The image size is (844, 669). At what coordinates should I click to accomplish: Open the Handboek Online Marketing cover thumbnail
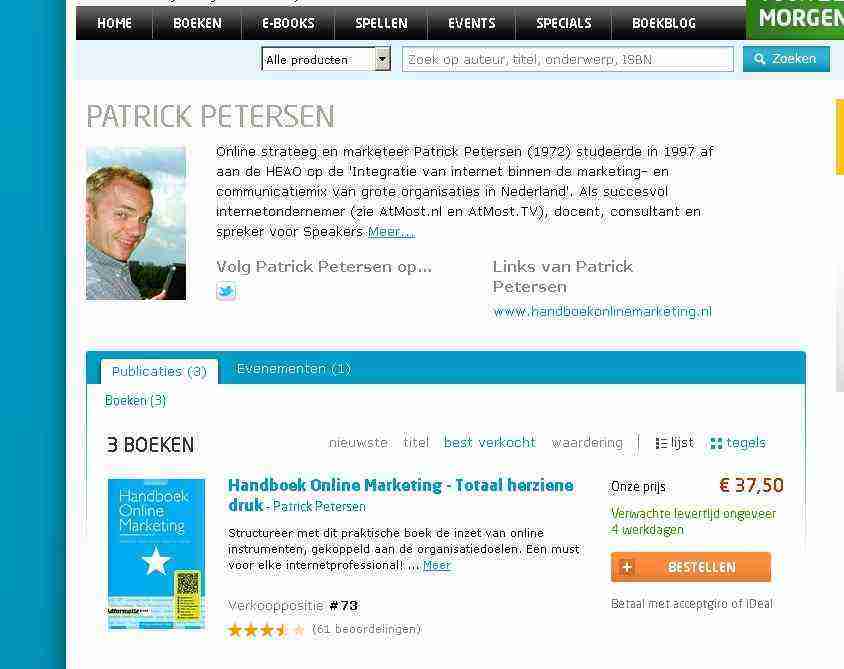[x=156, y=554]
